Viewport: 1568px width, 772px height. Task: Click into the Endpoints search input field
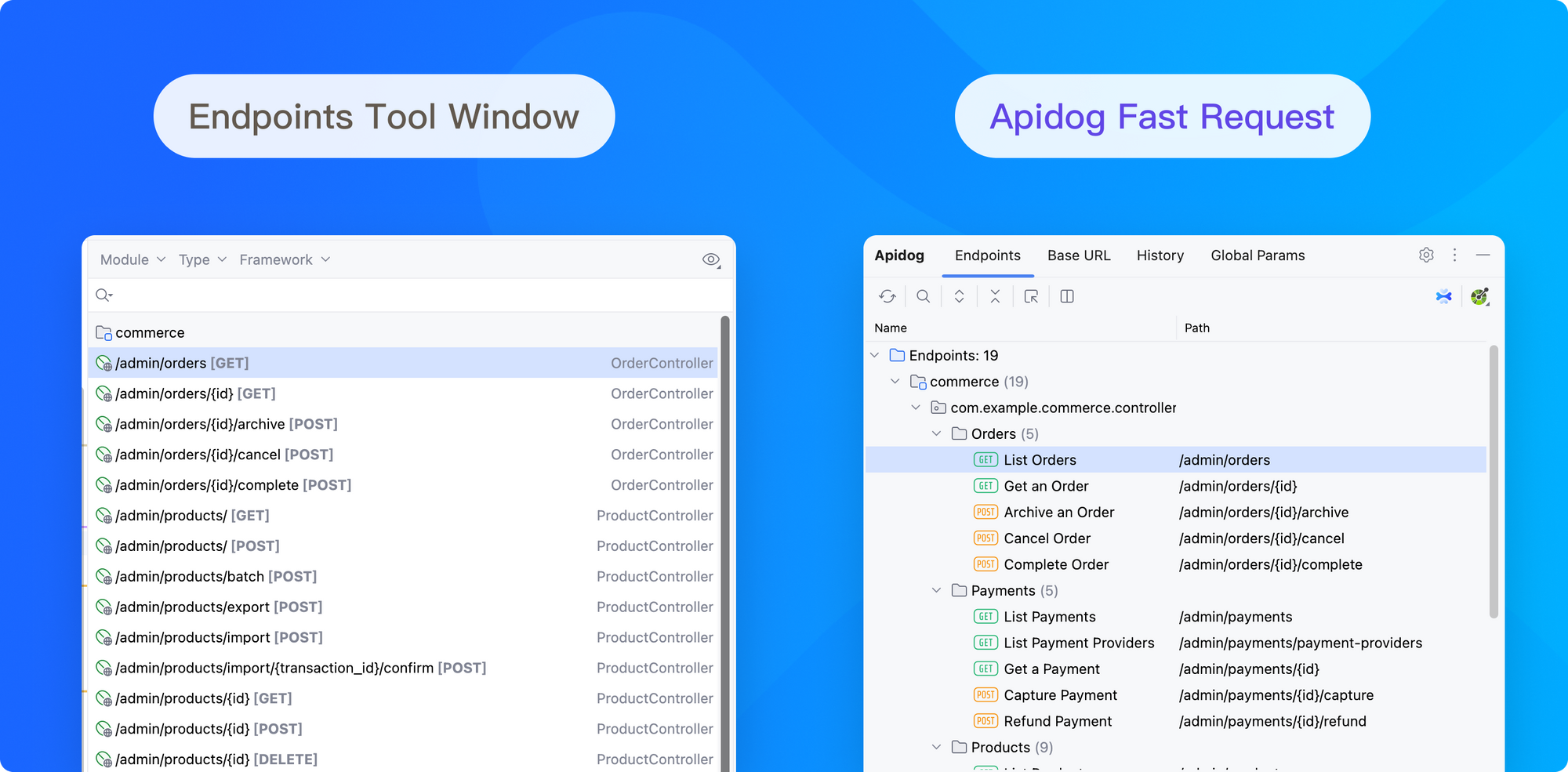(409, 295)
